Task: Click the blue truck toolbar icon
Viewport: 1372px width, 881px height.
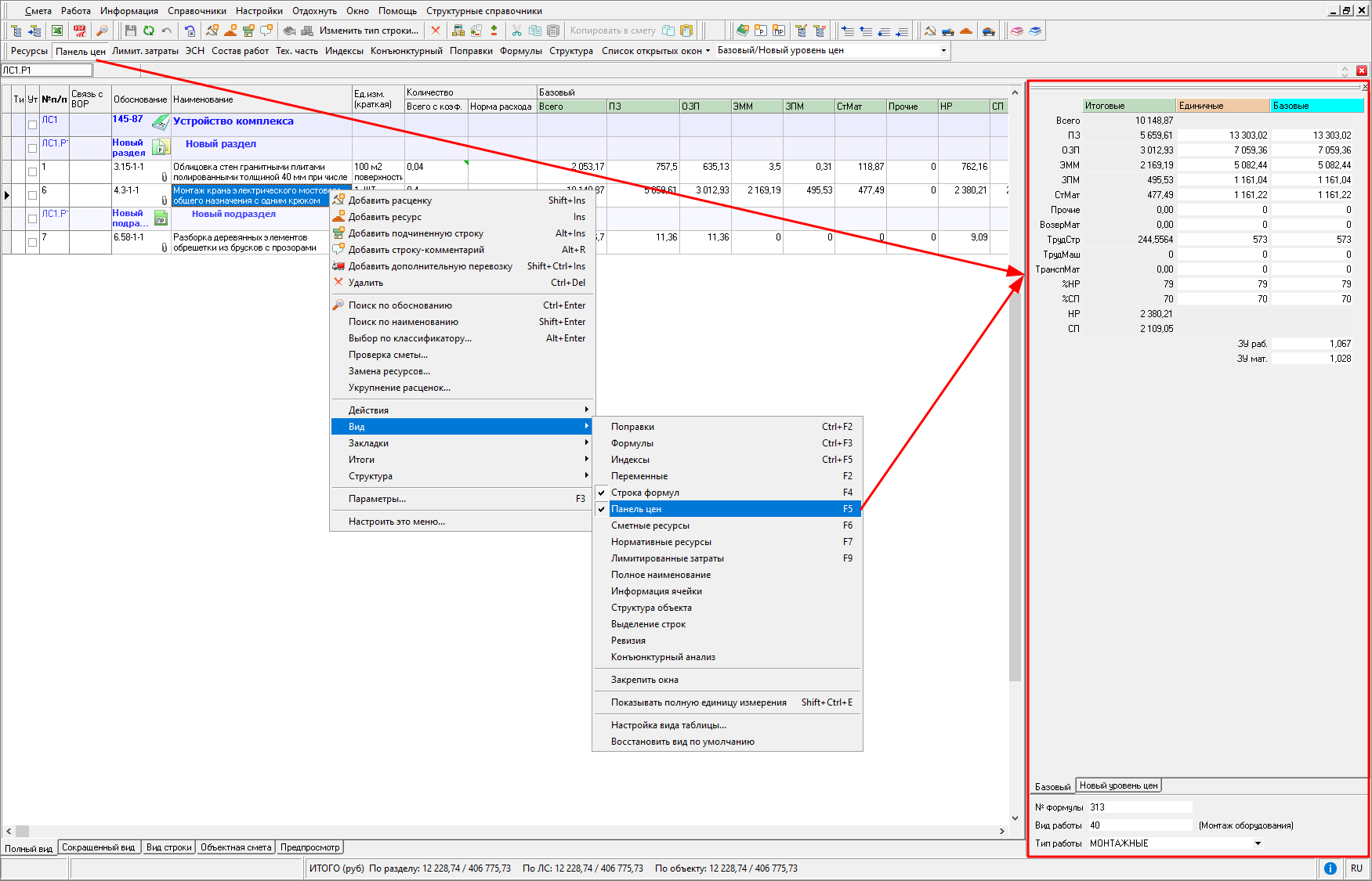Action: click(948, 31)
